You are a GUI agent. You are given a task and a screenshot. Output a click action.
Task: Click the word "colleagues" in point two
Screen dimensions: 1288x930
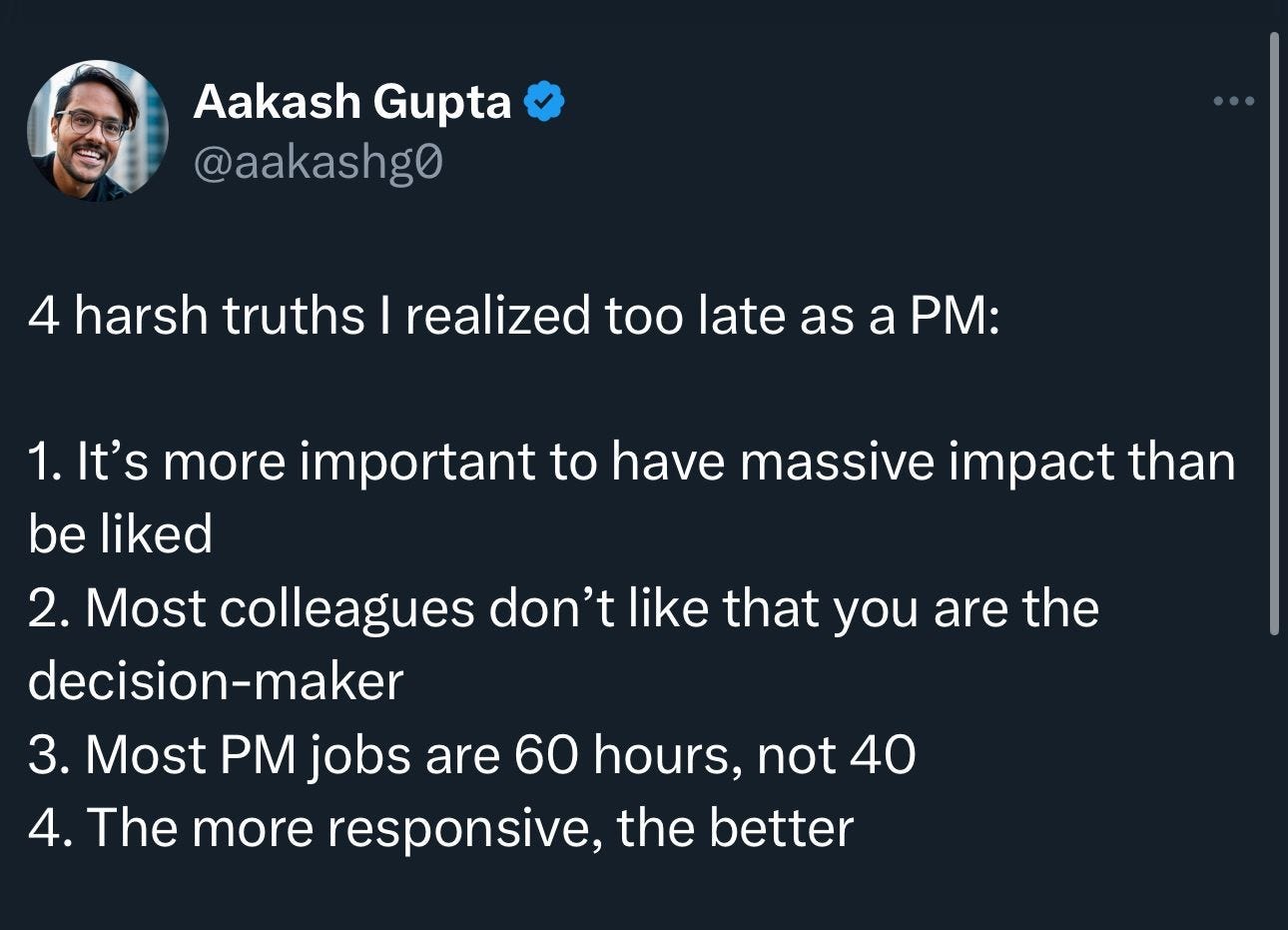[346, 610]
